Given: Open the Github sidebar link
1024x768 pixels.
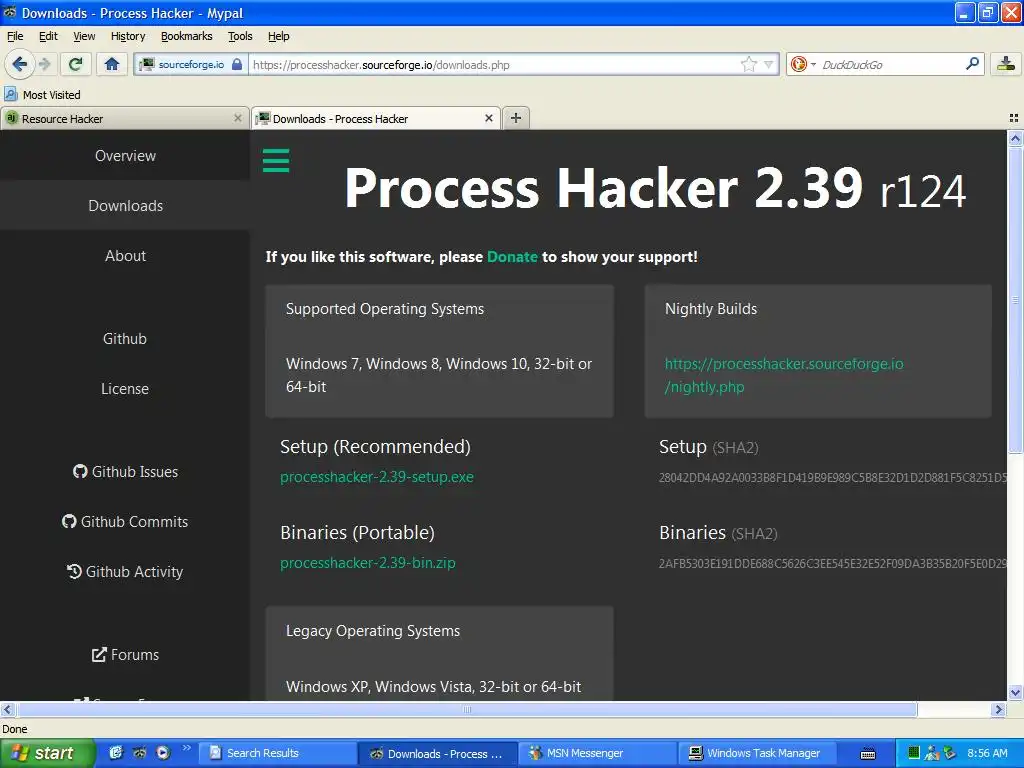Looking at the screenshot, I should 125,338.
